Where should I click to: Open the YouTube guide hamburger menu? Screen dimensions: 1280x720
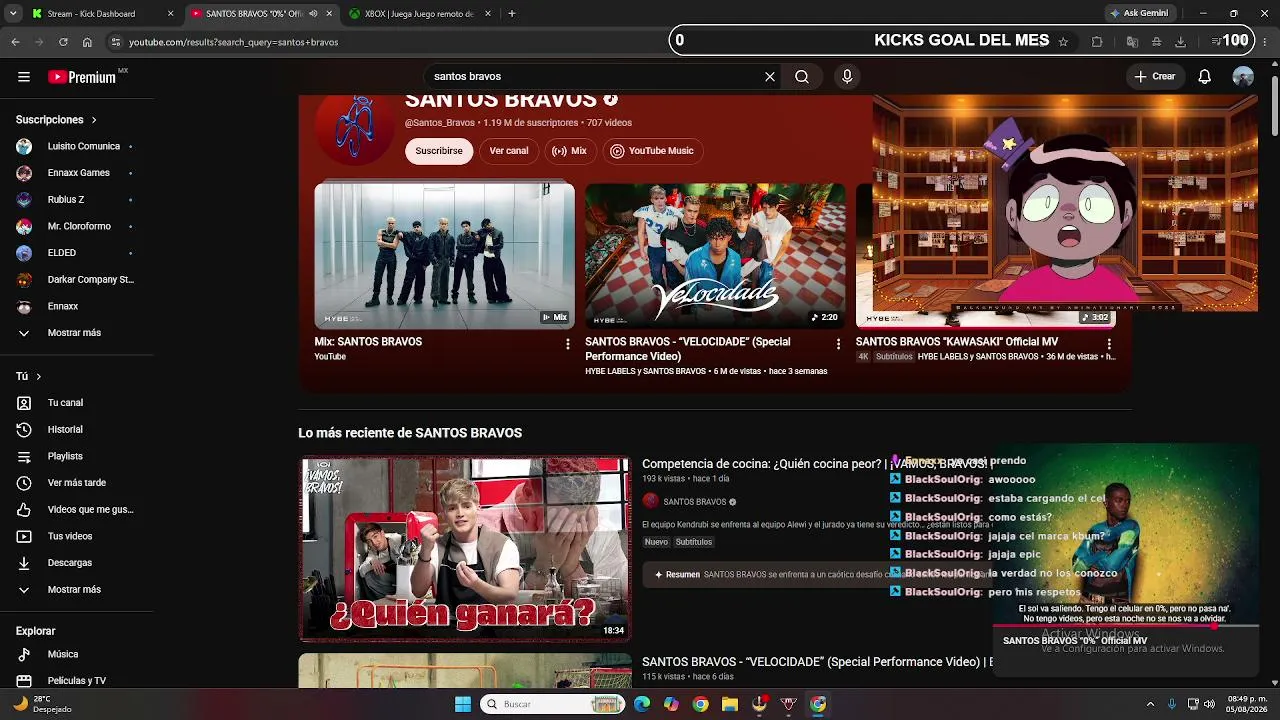click(24, 77)
